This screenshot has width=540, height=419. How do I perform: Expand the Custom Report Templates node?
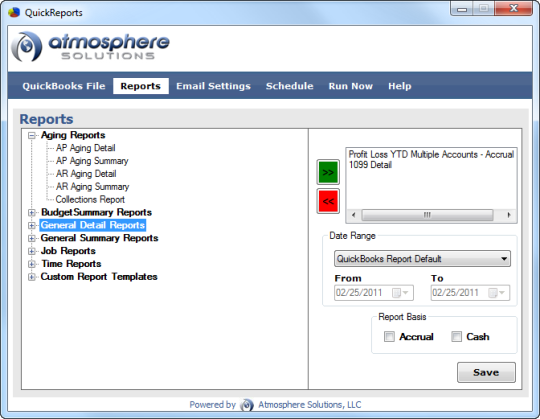coord(32,277)
